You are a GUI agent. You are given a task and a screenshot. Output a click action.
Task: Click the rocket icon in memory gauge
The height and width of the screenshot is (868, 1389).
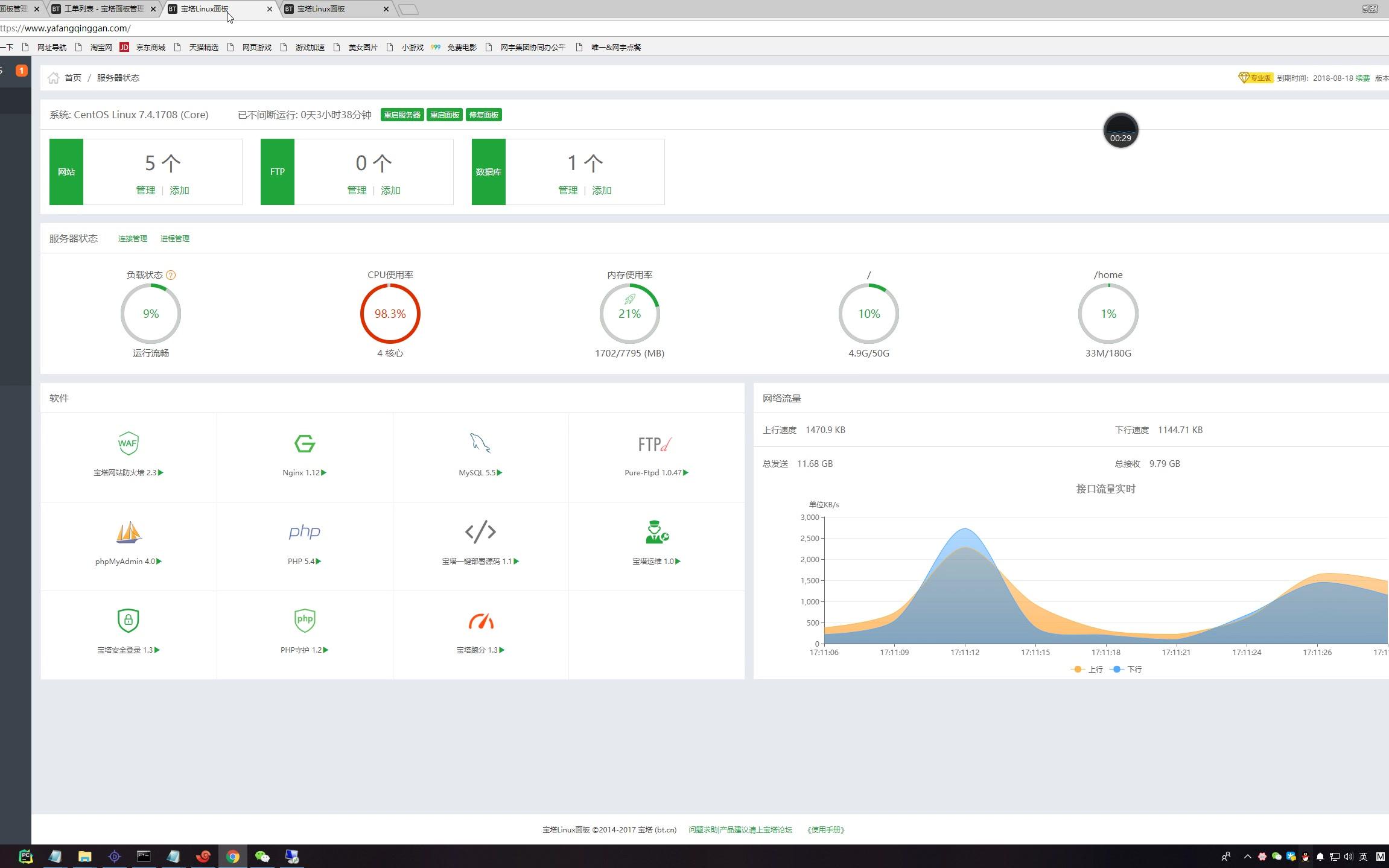[x=629, y=299]
